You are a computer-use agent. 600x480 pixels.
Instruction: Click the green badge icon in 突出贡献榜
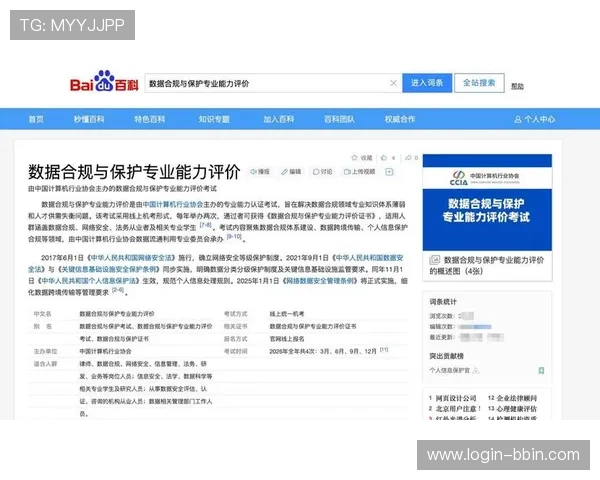[541, 370]
